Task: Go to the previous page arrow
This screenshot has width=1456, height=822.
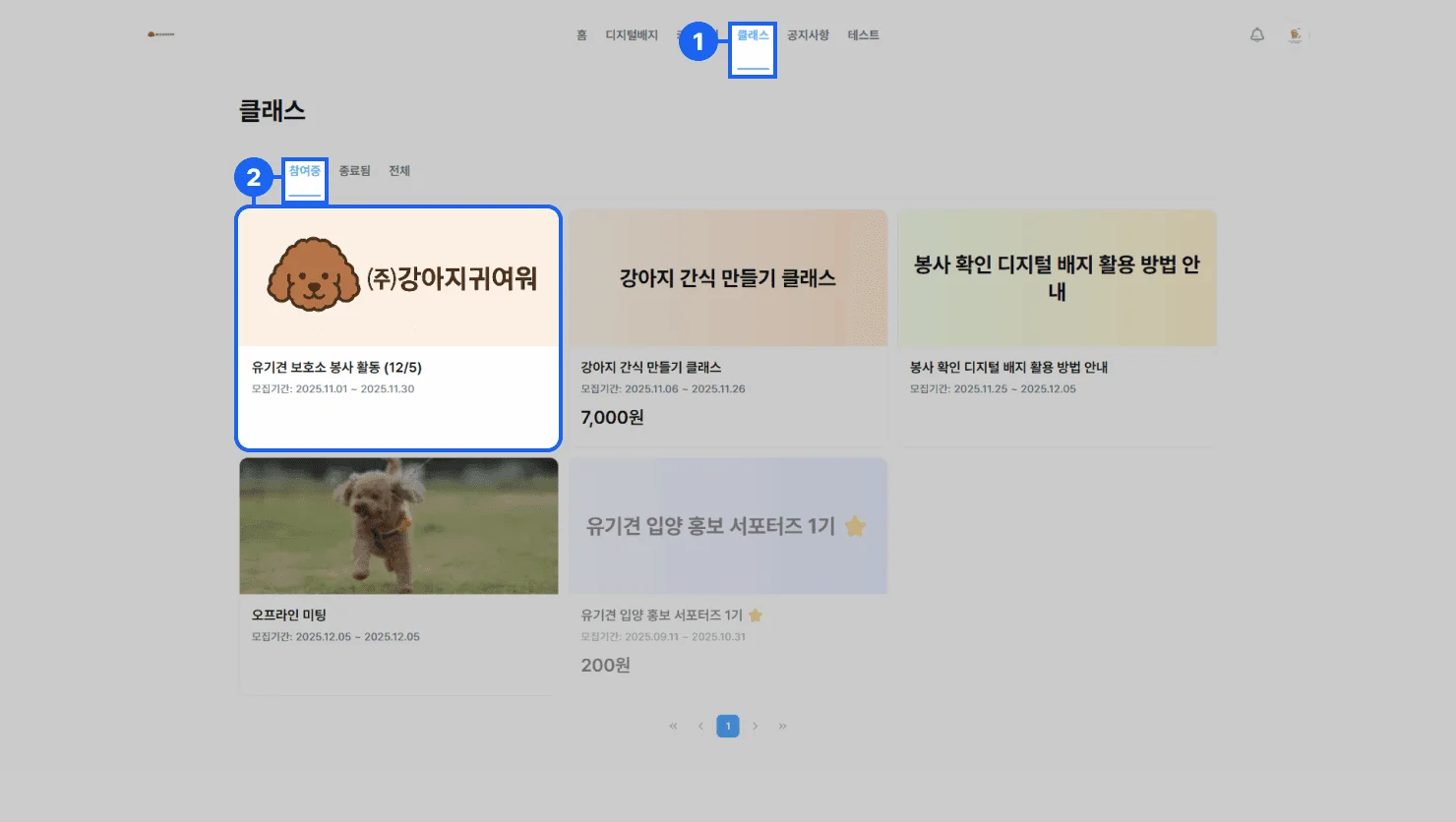Action: tap(700, 727)
